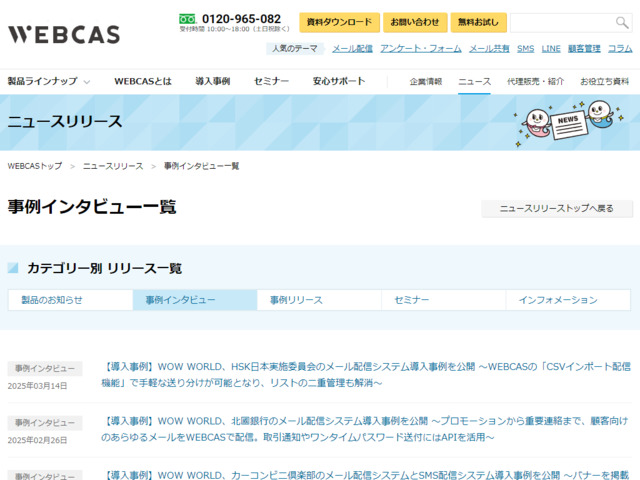This screenshot has width=640, height=480.
Task: Open メール共有 theme link
Action: pos(489,49)
